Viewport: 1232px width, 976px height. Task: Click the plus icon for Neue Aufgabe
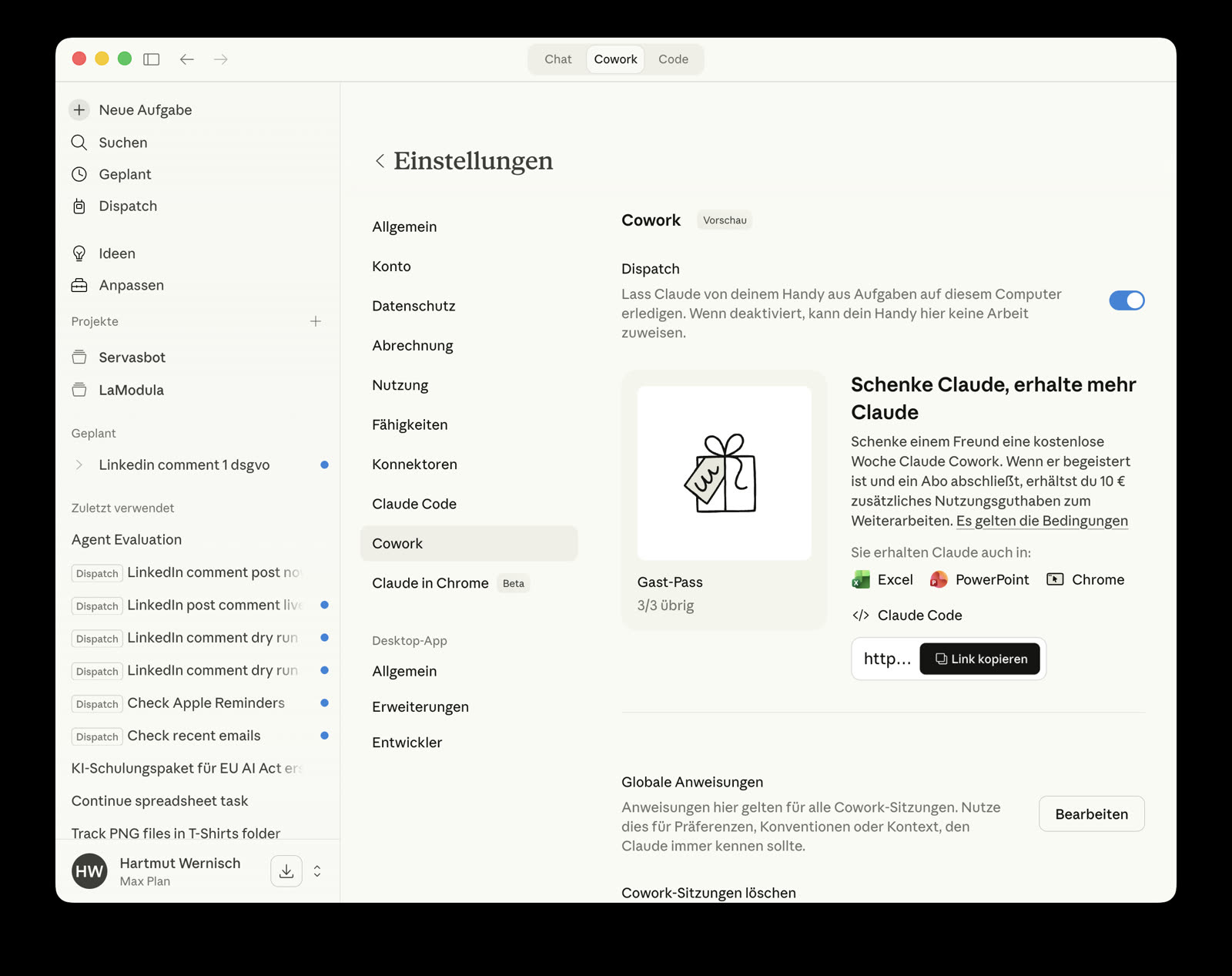tap(79, 110)
